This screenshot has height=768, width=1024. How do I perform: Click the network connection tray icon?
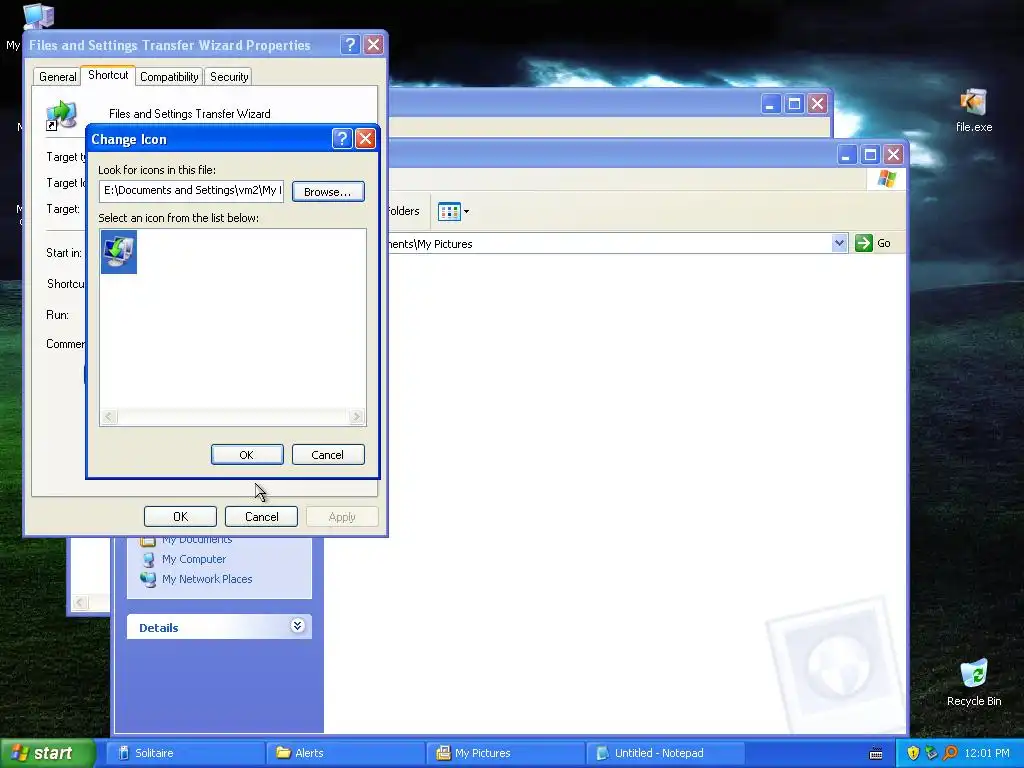pos(931,753)
